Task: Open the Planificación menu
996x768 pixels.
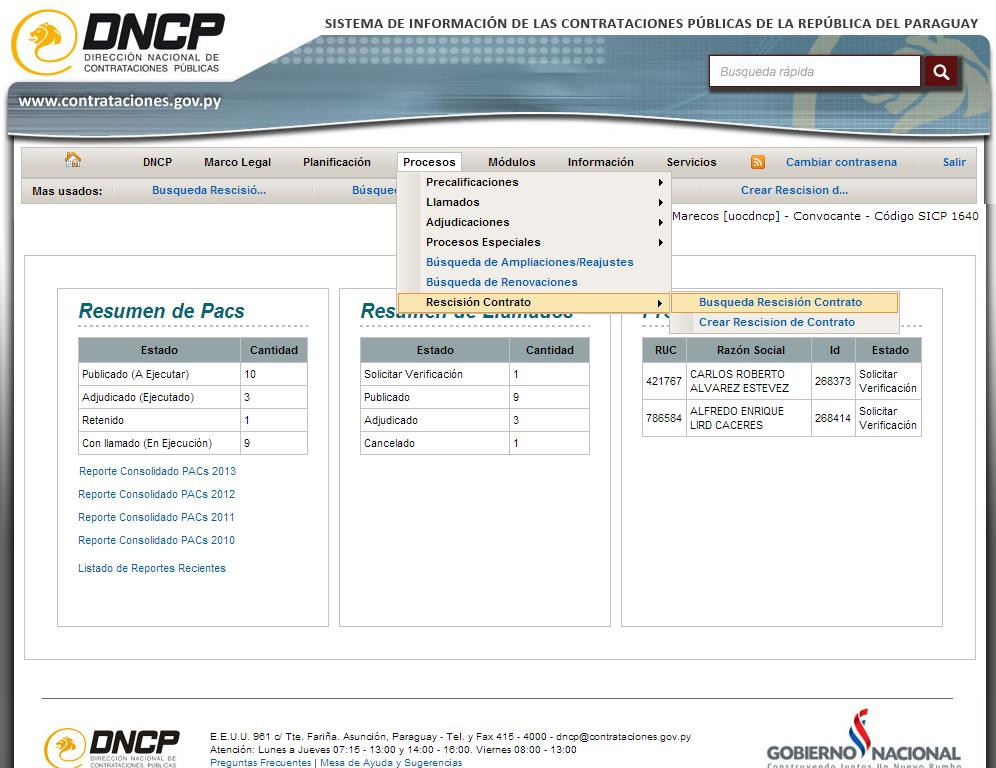Action: click(x=337, y=162)
